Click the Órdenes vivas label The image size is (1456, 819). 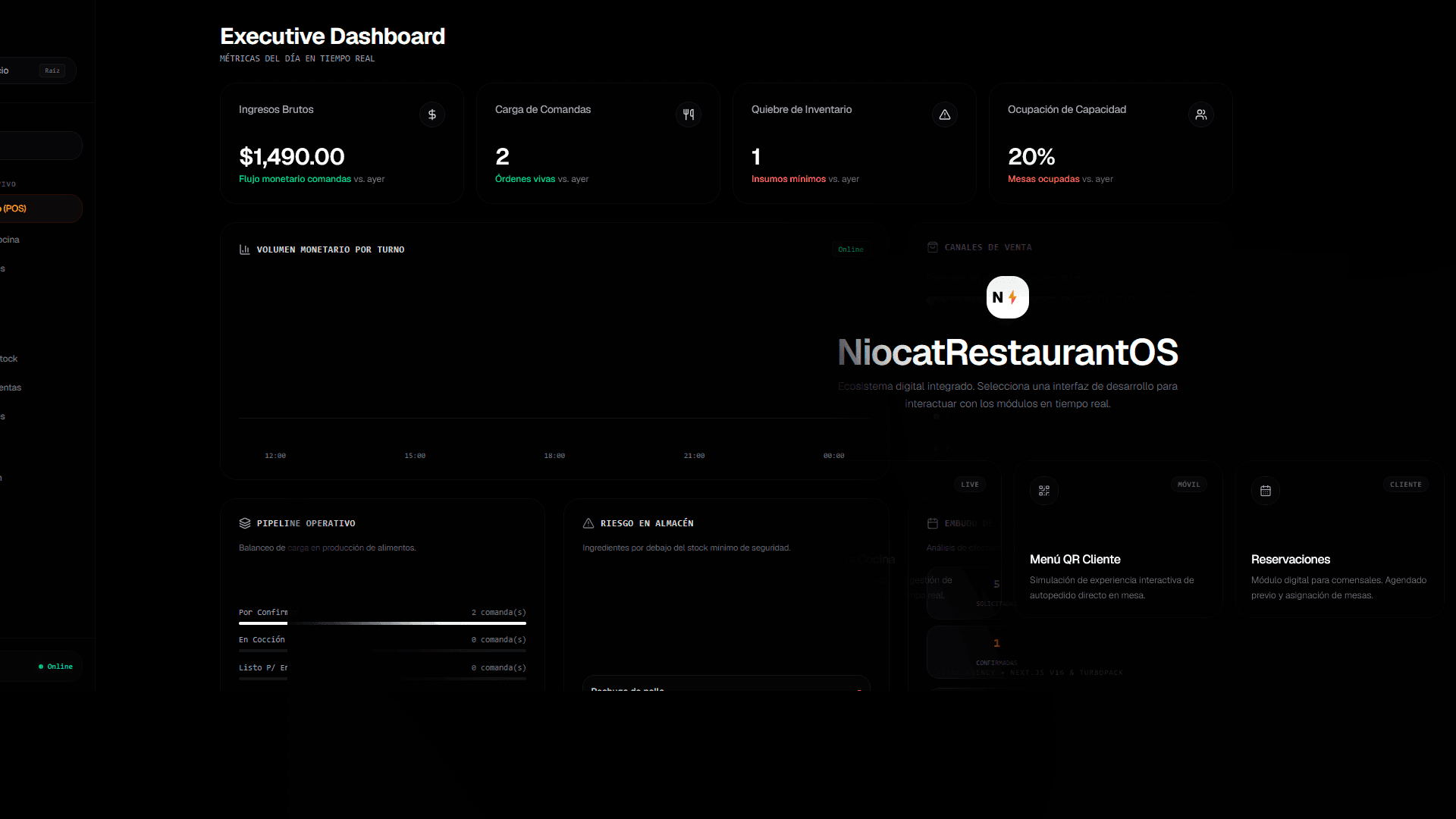(525, 179)
